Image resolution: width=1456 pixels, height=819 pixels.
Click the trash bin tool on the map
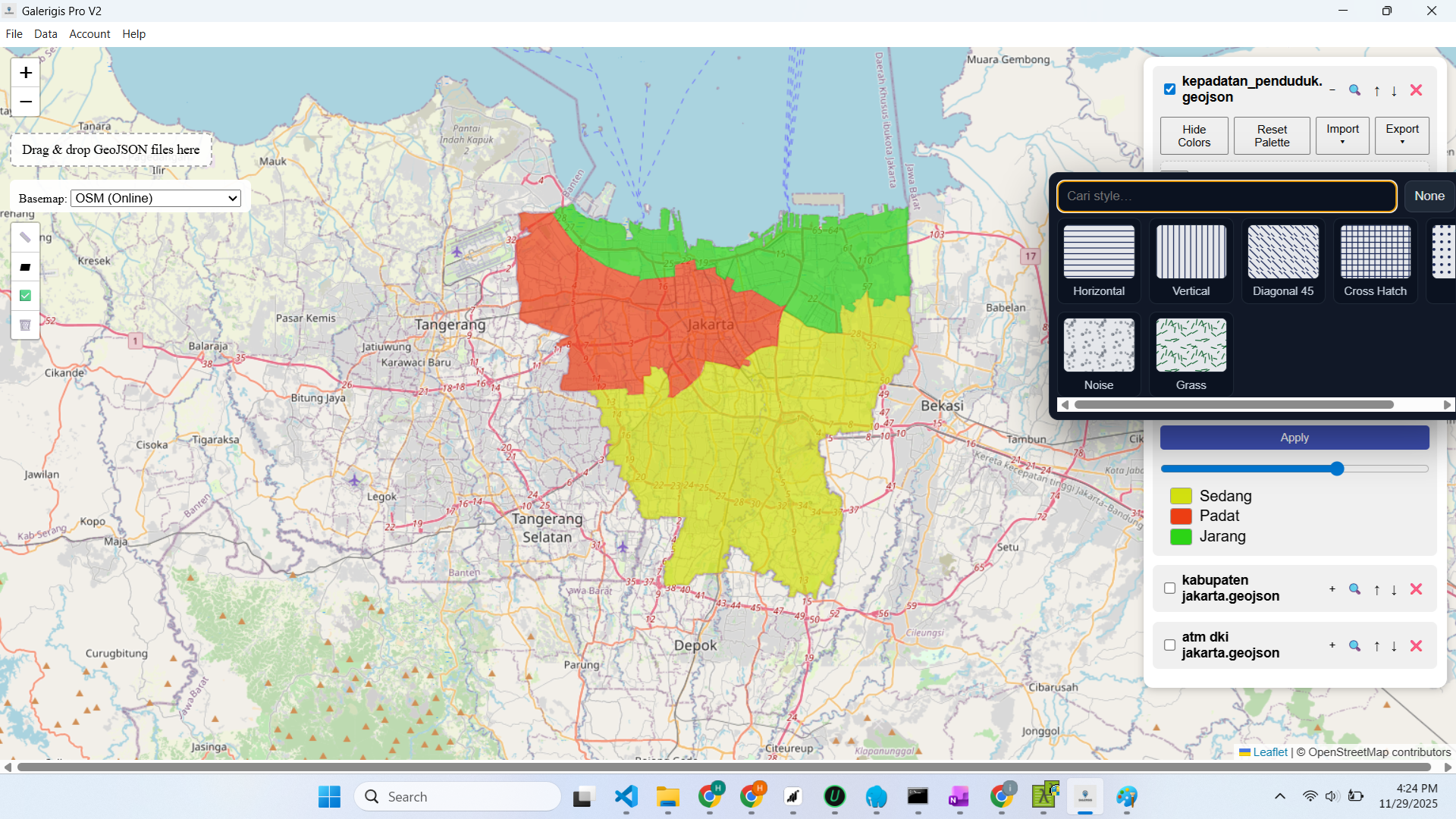(x=25, y=325)
